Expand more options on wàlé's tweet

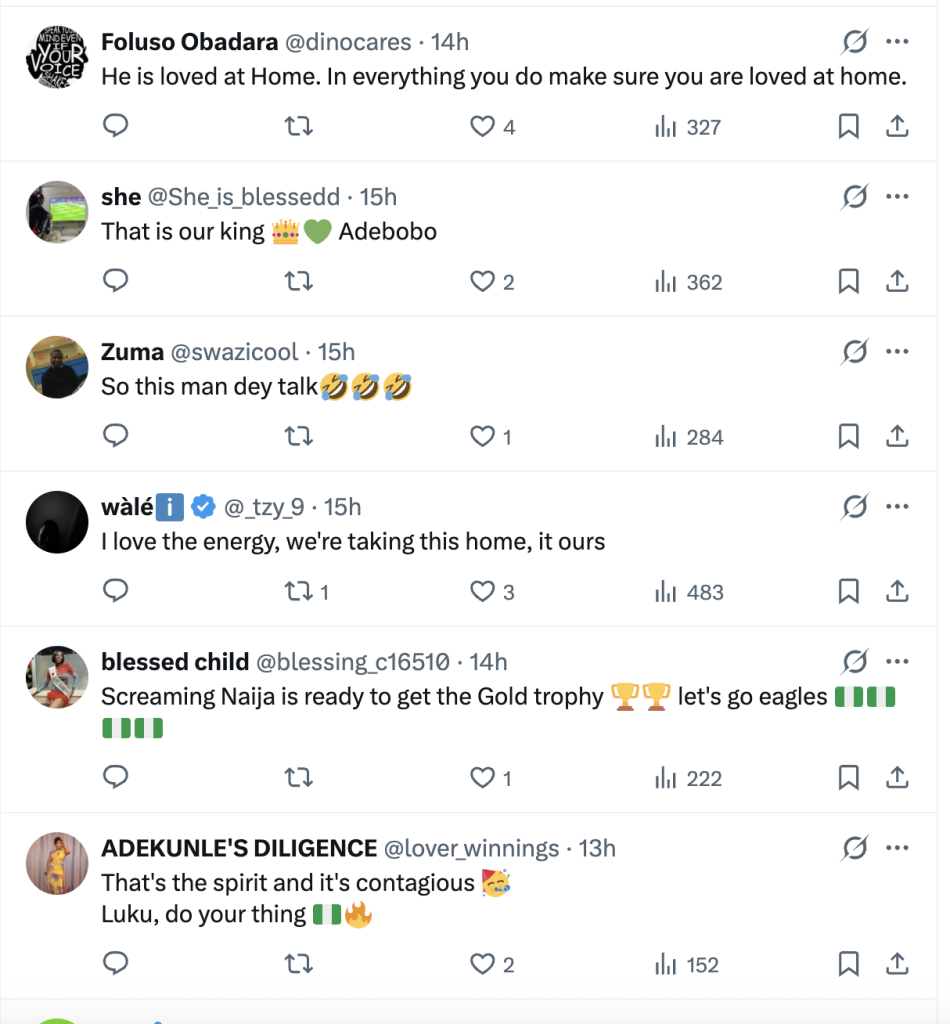point(897,507)
